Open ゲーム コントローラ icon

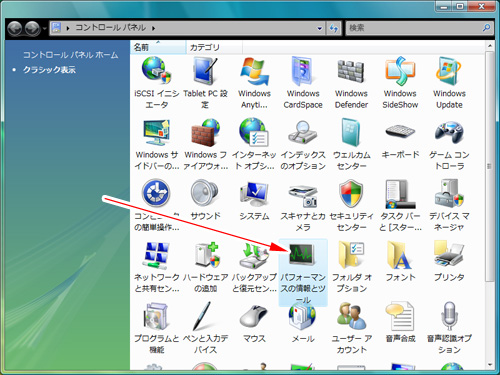coord(449,132)
